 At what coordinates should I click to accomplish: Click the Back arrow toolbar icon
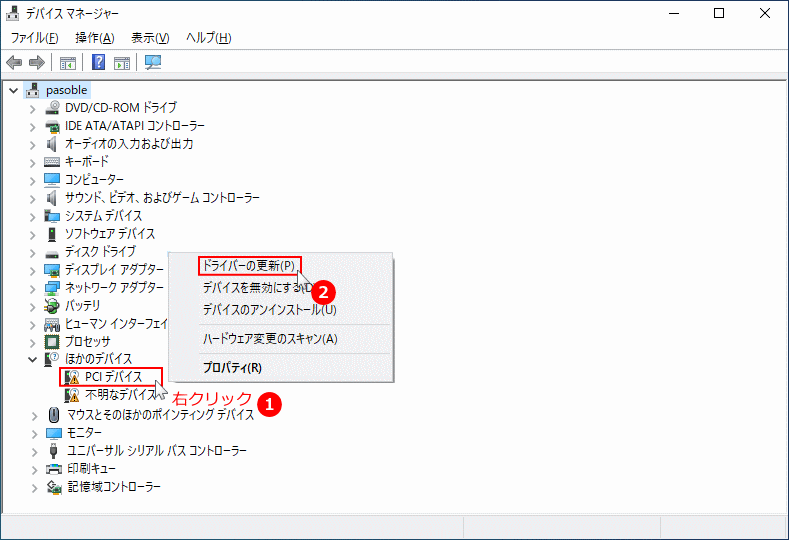(14, 62)
